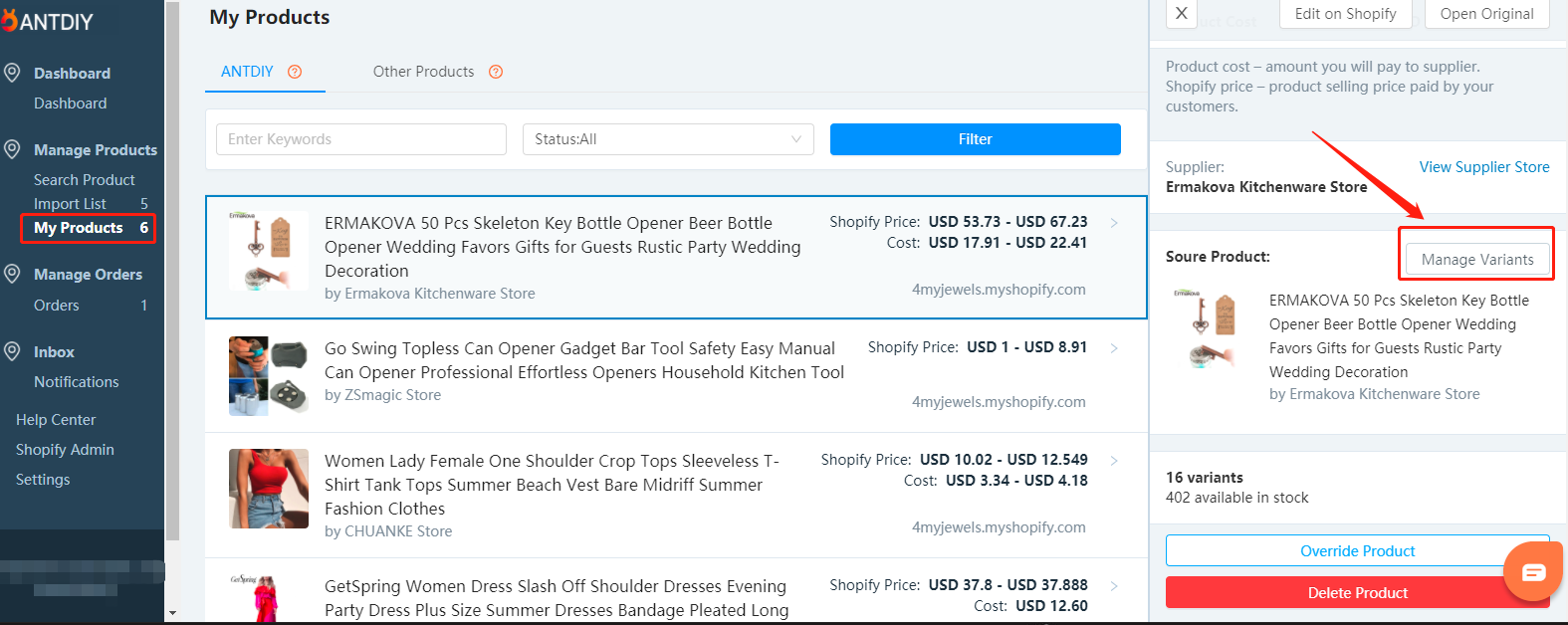
Task: Click the GetSpring dress thumbnail
Action: (269, 599)
